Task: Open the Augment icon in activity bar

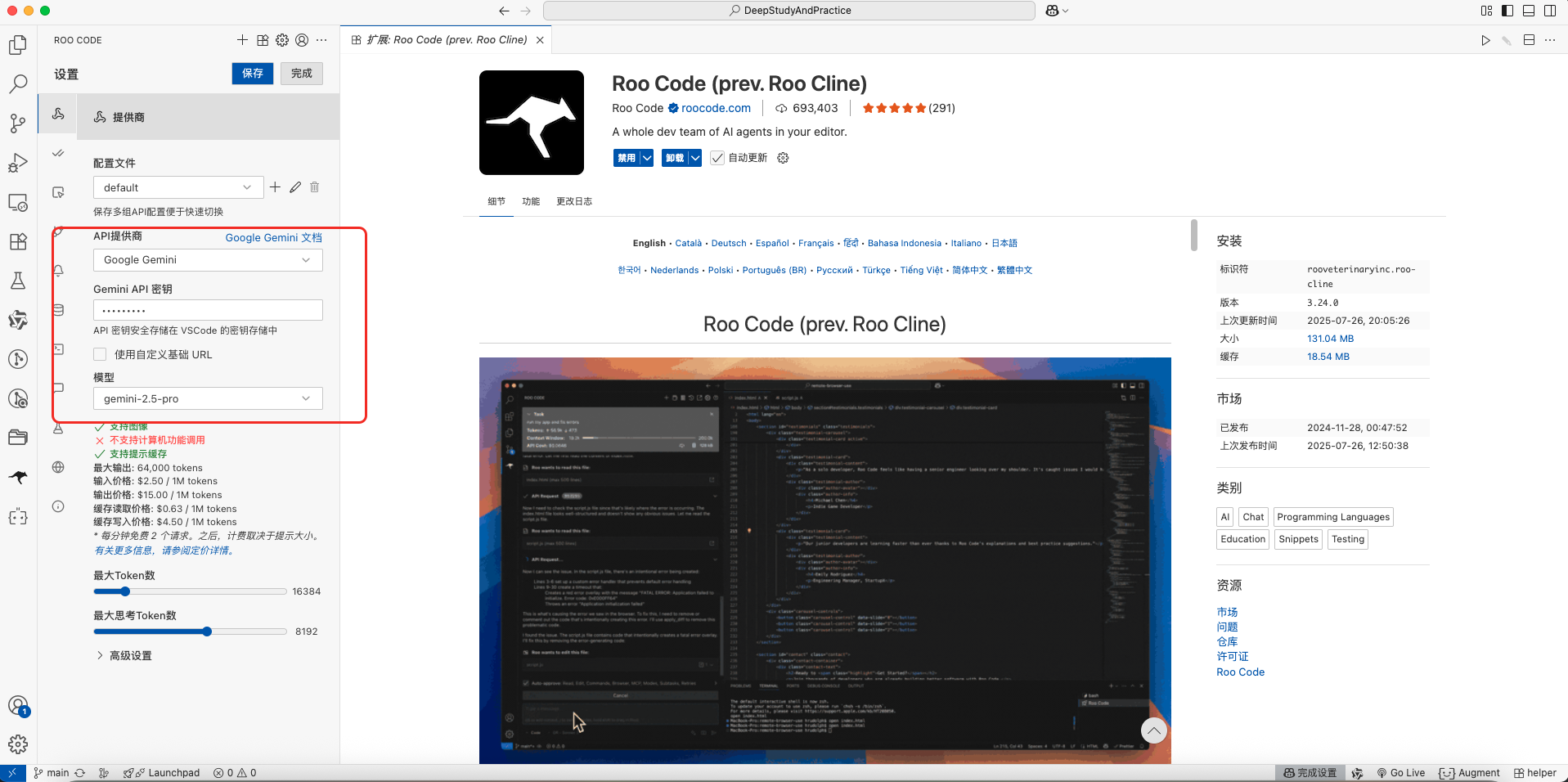Action: point(18,516)
